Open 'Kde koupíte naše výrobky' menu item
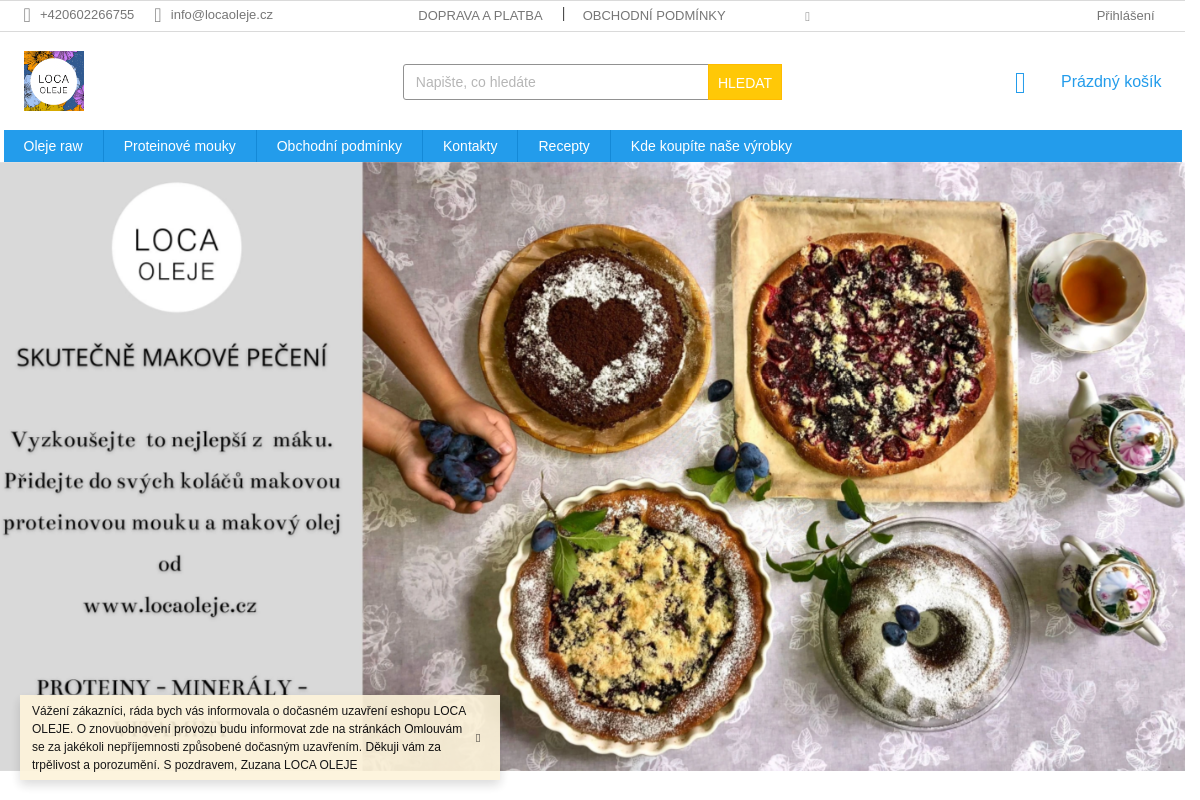Image resolution: width=1200 pixels, height=800 pixels. [x=711, y=146]
